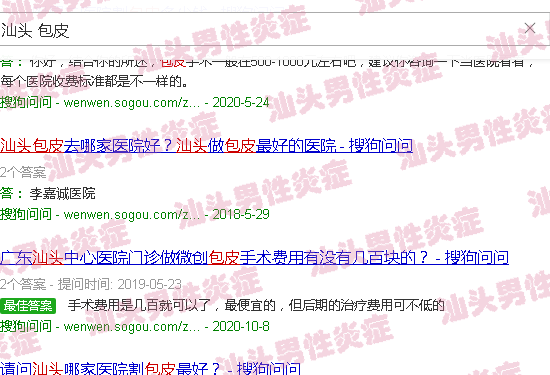Screen dimensions: 550x375
Task: Select 2个答案 text under 汕头包皮去哪家医院好
Action: tap(23, 172)
